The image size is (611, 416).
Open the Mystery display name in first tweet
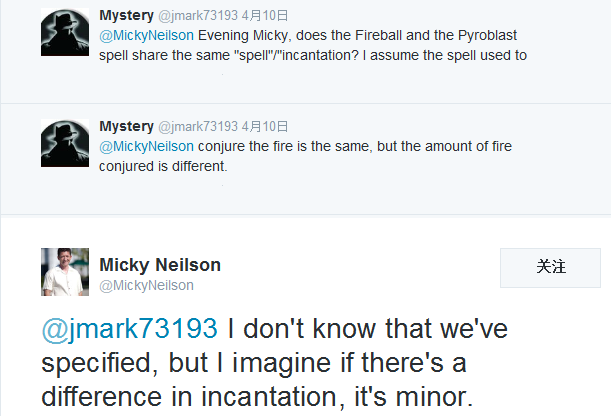127,15
